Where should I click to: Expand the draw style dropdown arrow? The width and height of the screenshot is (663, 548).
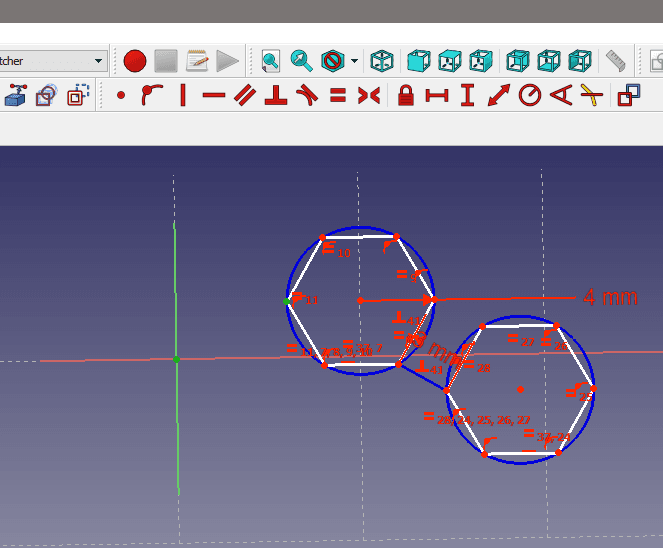click(355, 61)
